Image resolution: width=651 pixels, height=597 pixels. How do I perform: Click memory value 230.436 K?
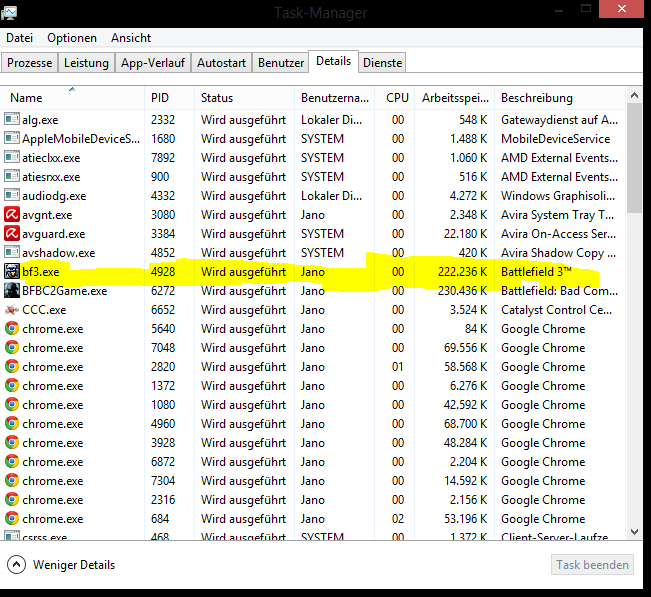pos(463,291)
